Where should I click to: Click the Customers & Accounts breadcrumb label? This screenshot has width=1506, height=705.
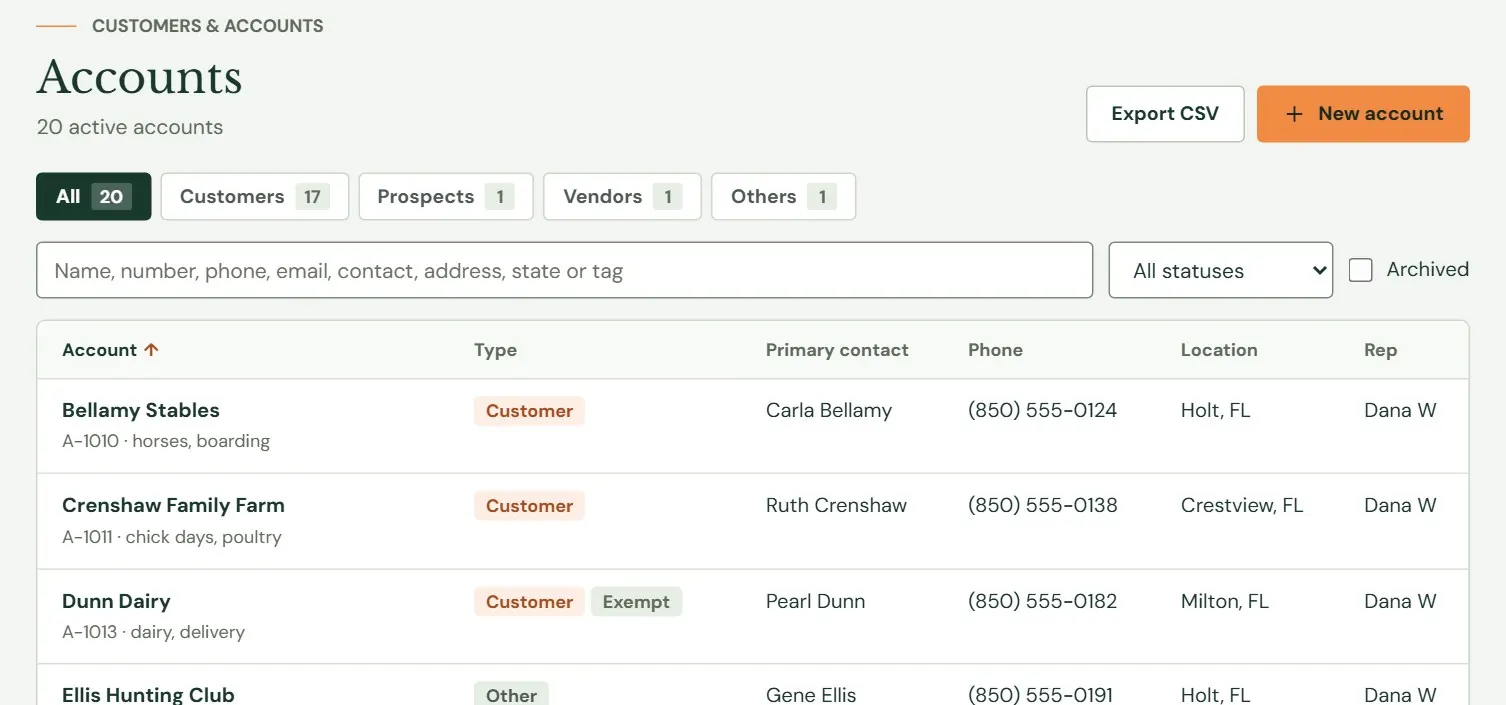click(208, 26)
